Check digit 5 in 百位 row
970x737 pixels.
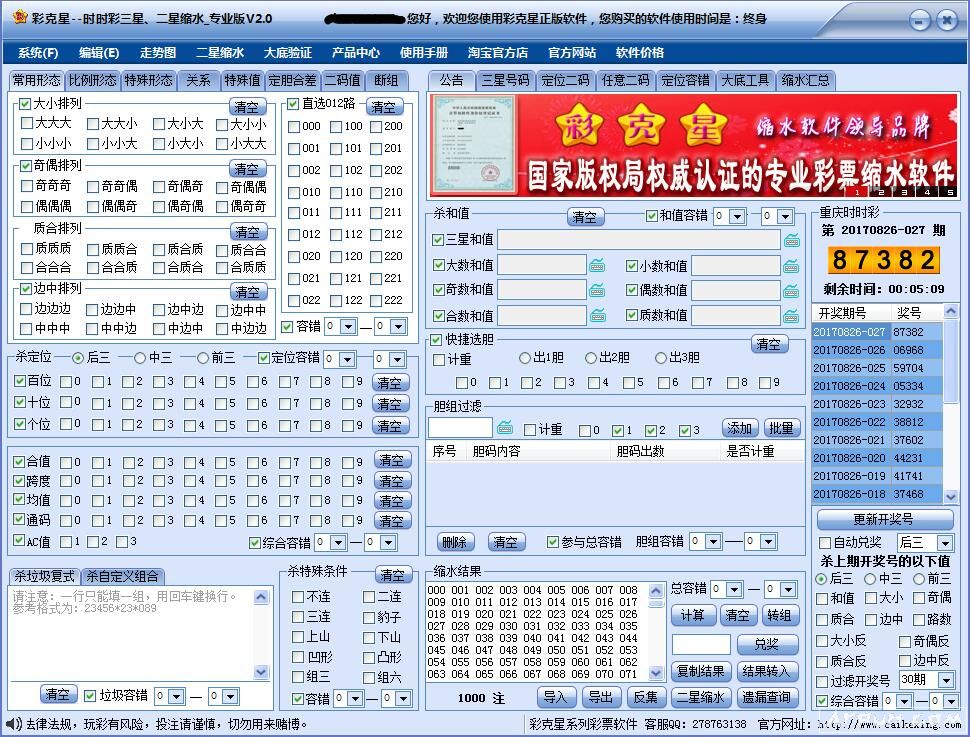click(x=223, y=381)
